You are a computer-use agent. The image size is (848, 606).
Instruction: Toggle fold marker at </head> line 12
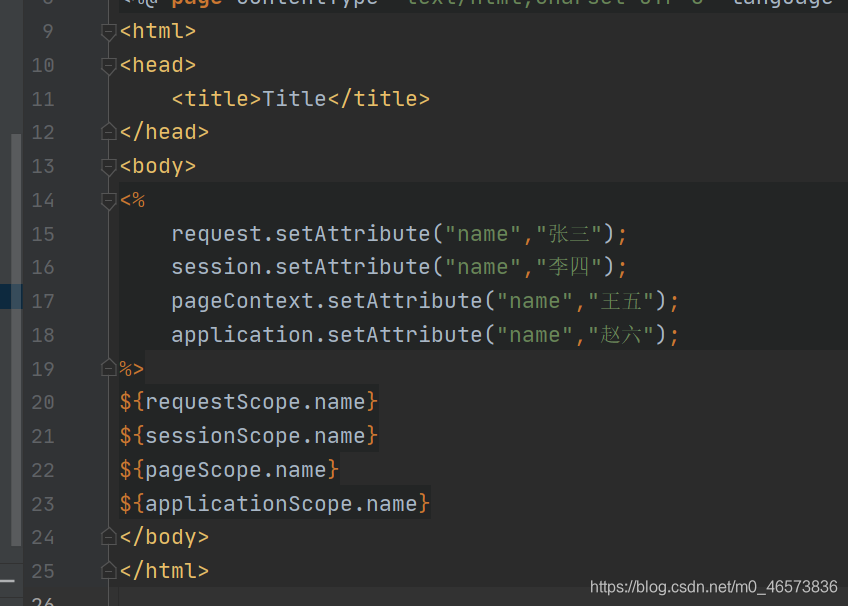tap(109, 132)
